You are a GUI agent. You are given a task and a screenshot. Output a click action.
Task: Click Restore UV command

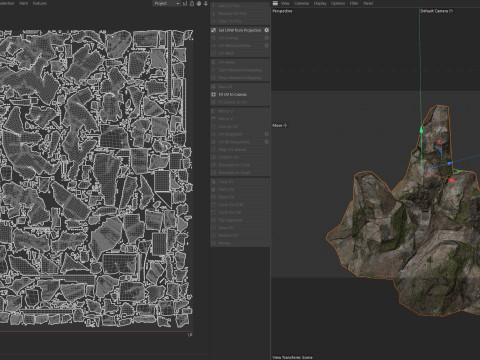(x=240, y=235)
